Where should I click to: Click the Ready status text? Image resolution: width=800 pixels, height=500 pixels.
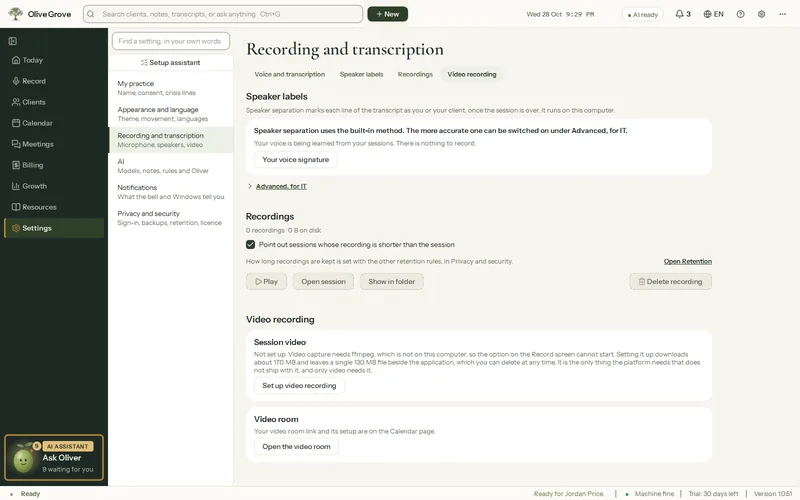pos(30,493)
